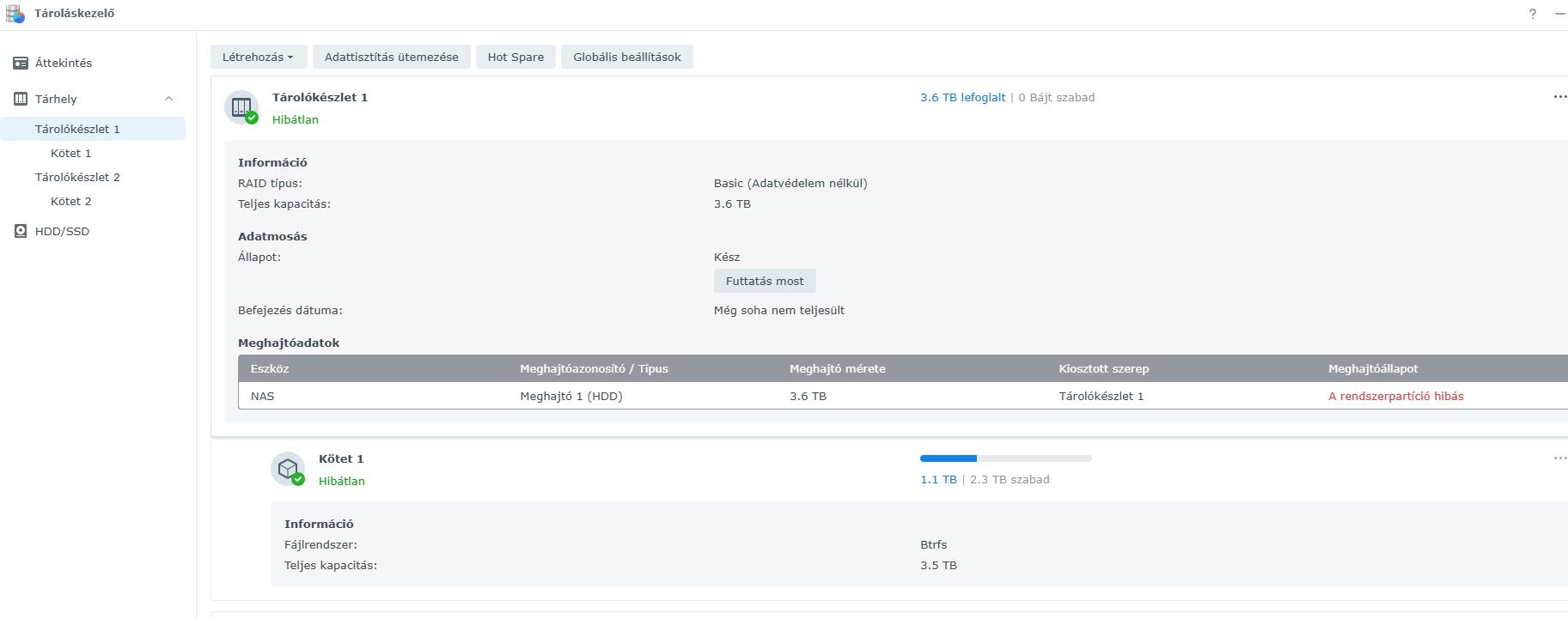Minimize the Tároláskezelő window
Viewport: 1568px width, 619px height.
[x=1560, y=15]
